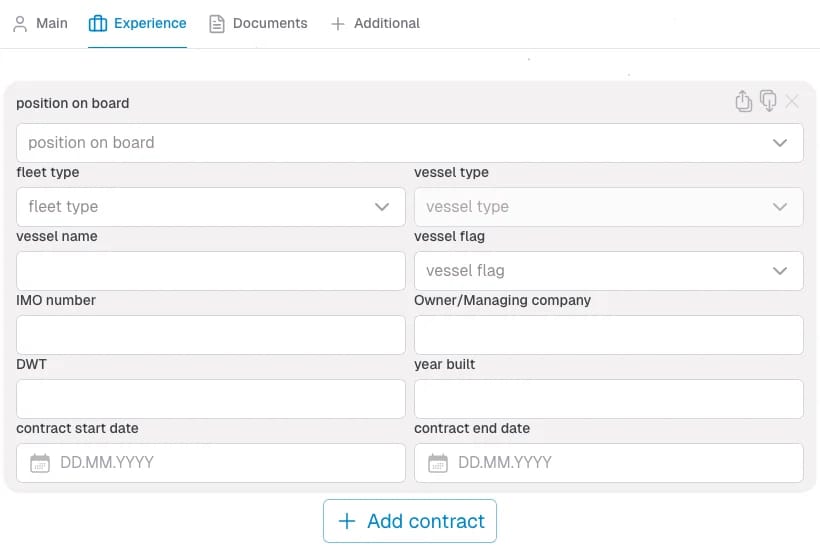Click the DWT text field
The height and width of the screenshot is (555, 820).
click(x=211, y=399)
